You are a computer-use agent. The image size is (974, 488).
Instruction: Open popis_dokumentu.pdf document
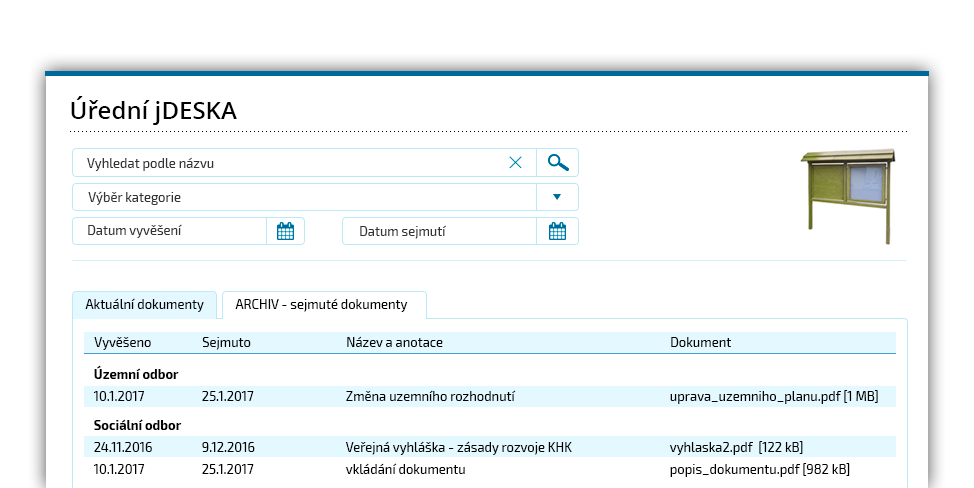tap(759, 469)
